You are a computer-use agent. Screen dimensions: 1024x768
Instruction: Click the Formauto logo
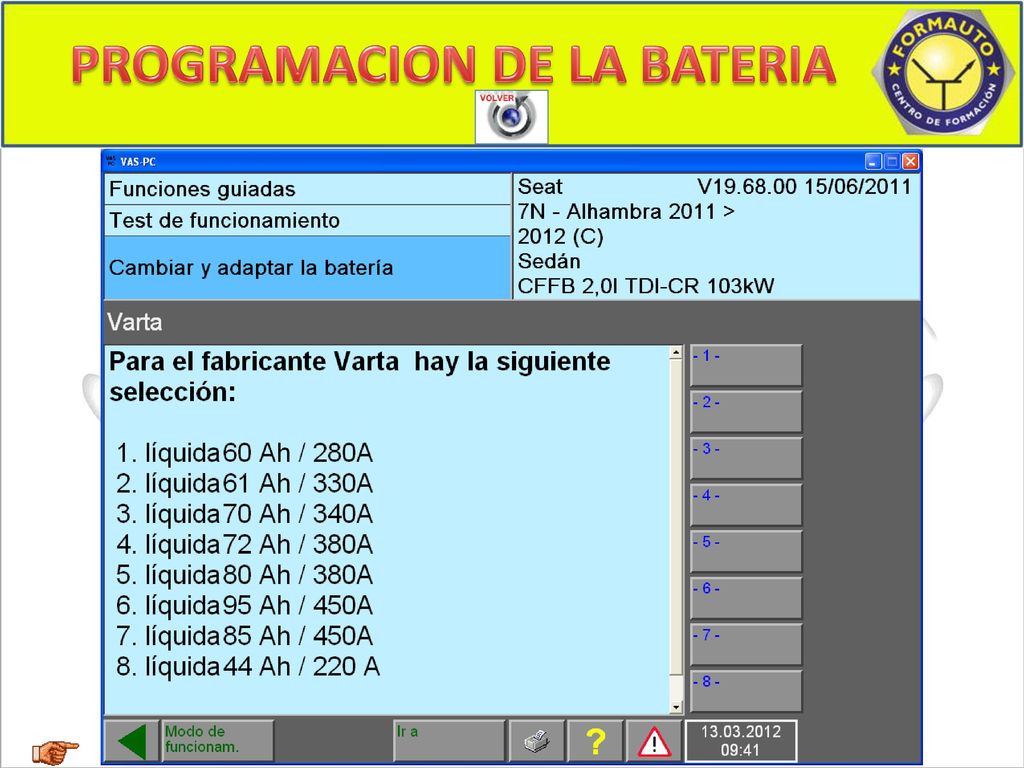[943, 70]
